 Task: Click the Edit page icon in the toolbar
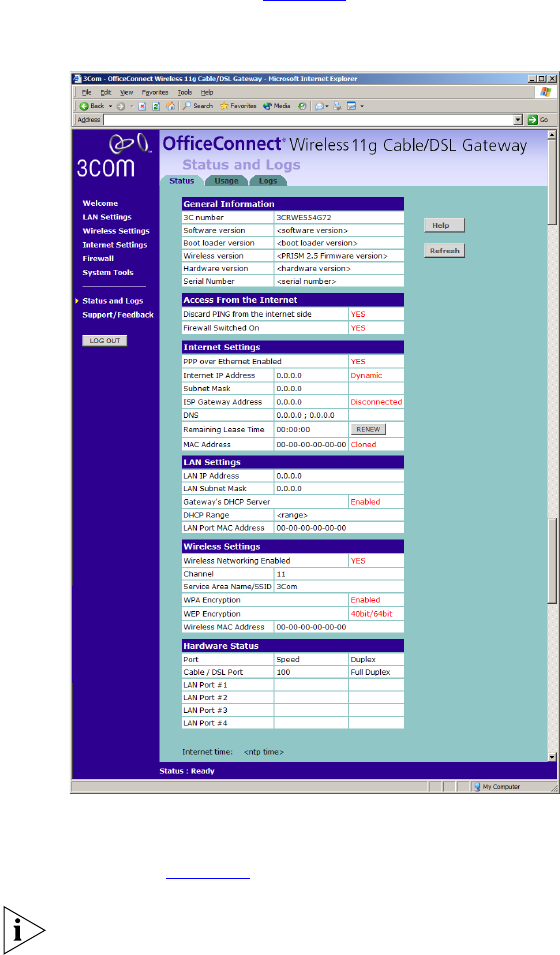(x=352, y=106)
